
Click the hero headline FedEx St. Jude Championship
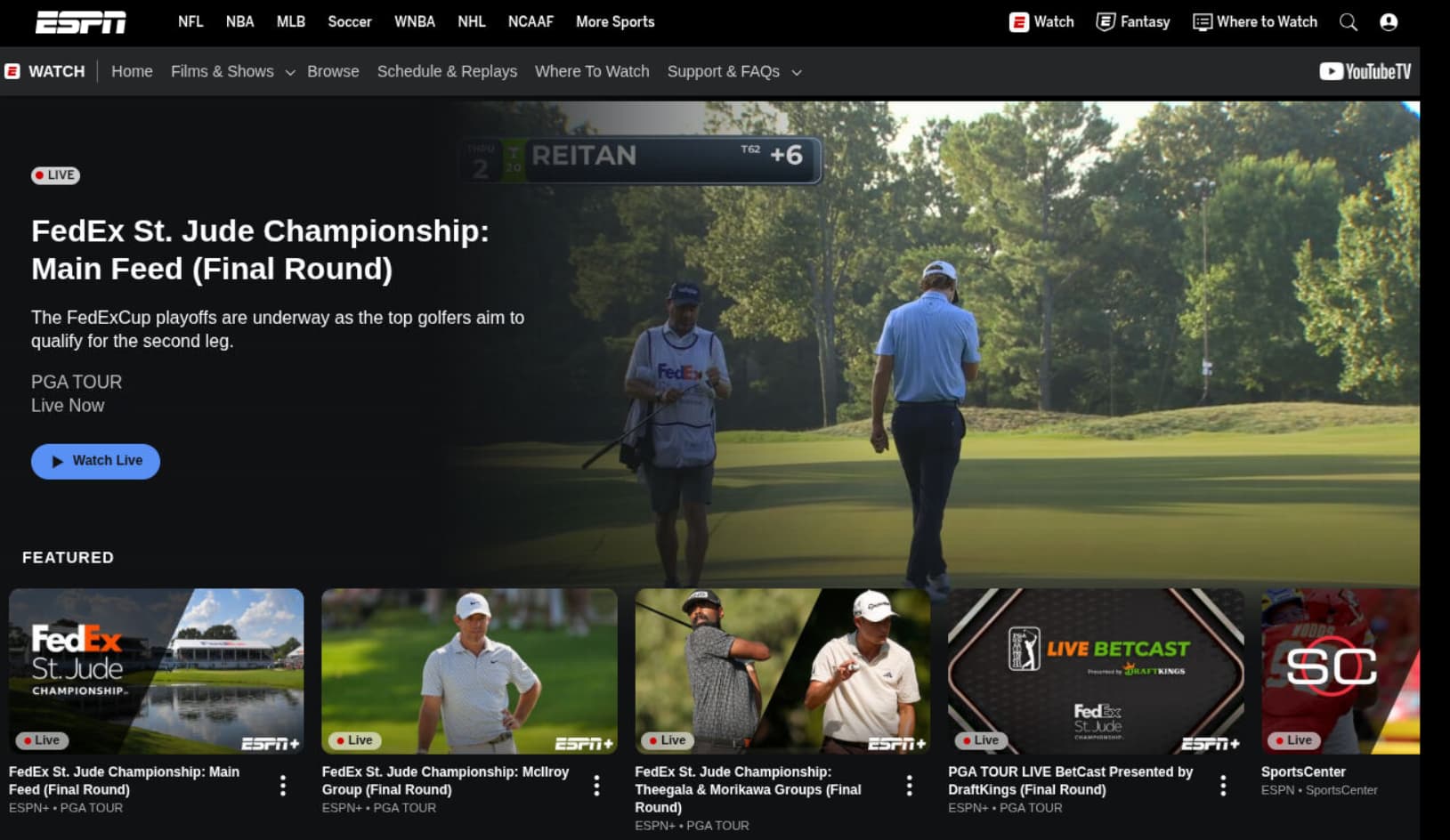[x=260, y=250]
